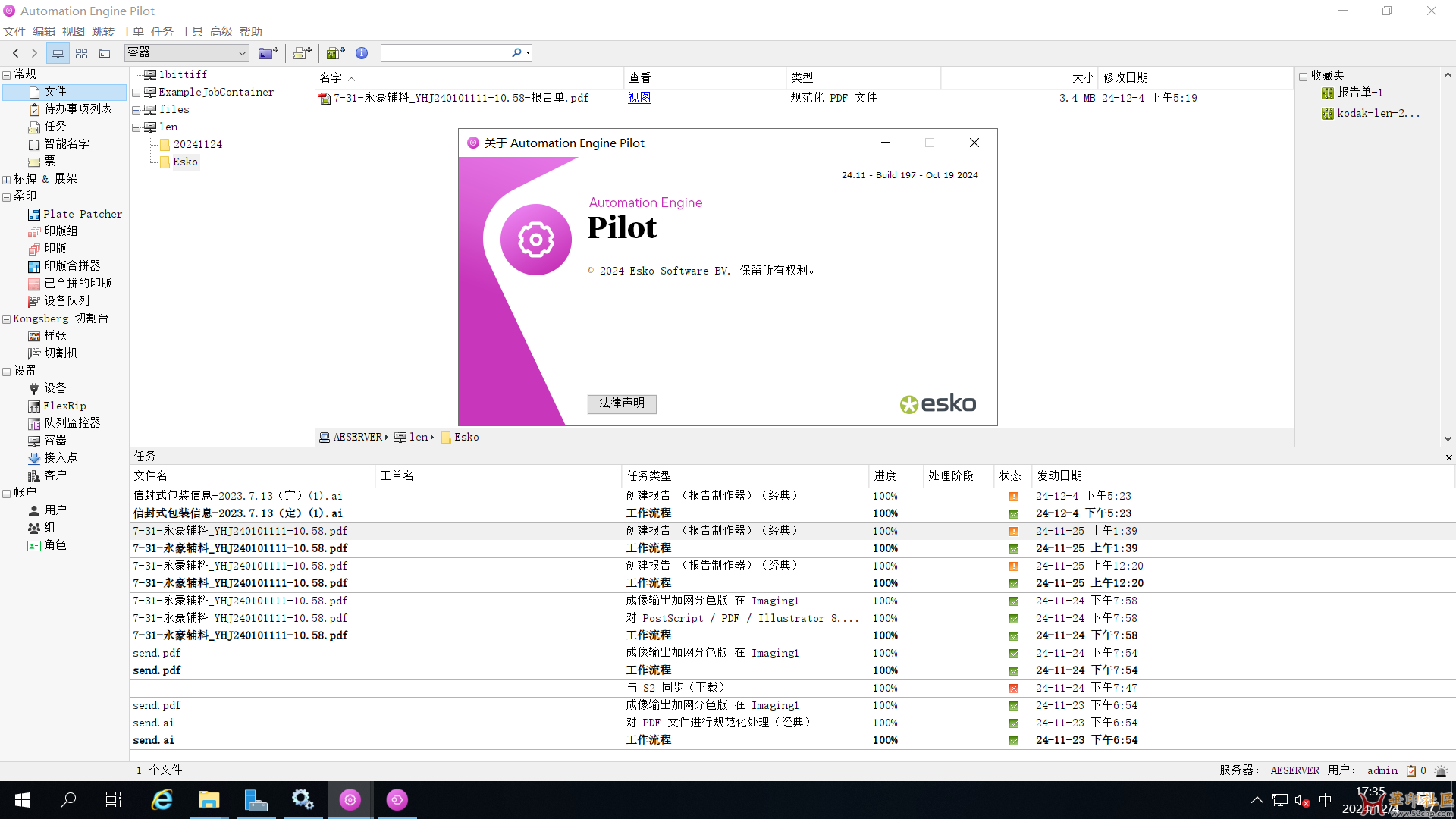Open 设备队列 in the sidebar
The width and height of the screenshot is (1456, 819).
click(x=58, y=300)
